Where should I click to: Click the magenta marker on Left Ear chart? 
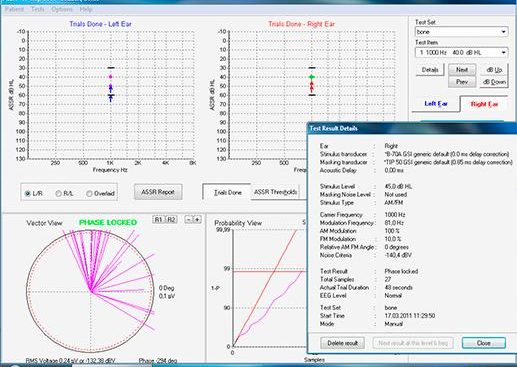pos(111,77)
